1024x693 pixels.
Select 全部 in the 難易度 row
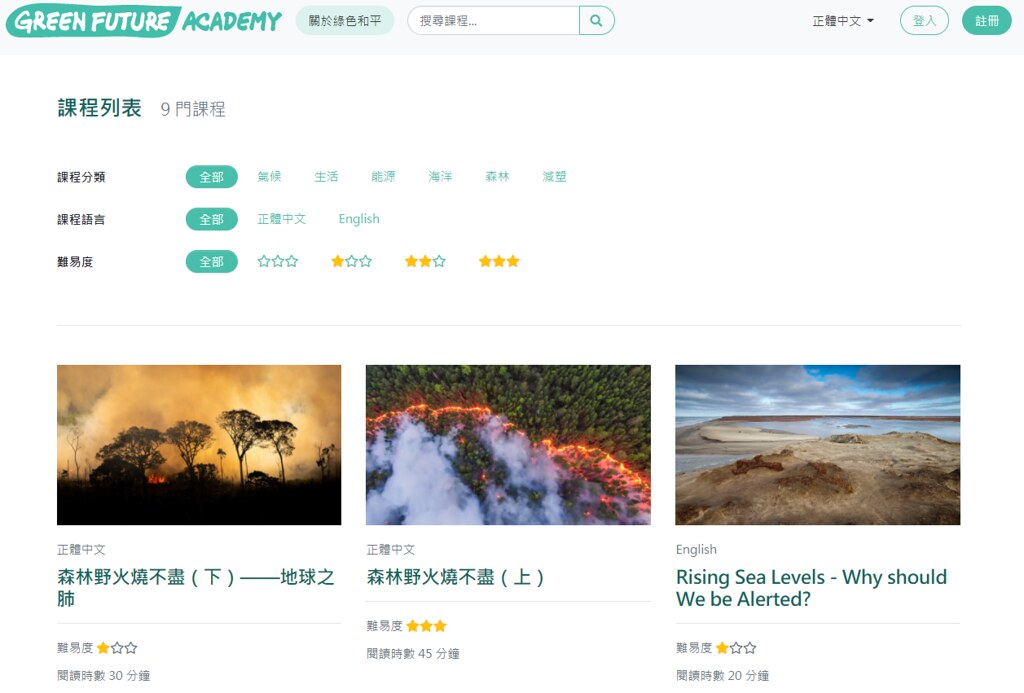pos(212,262)
